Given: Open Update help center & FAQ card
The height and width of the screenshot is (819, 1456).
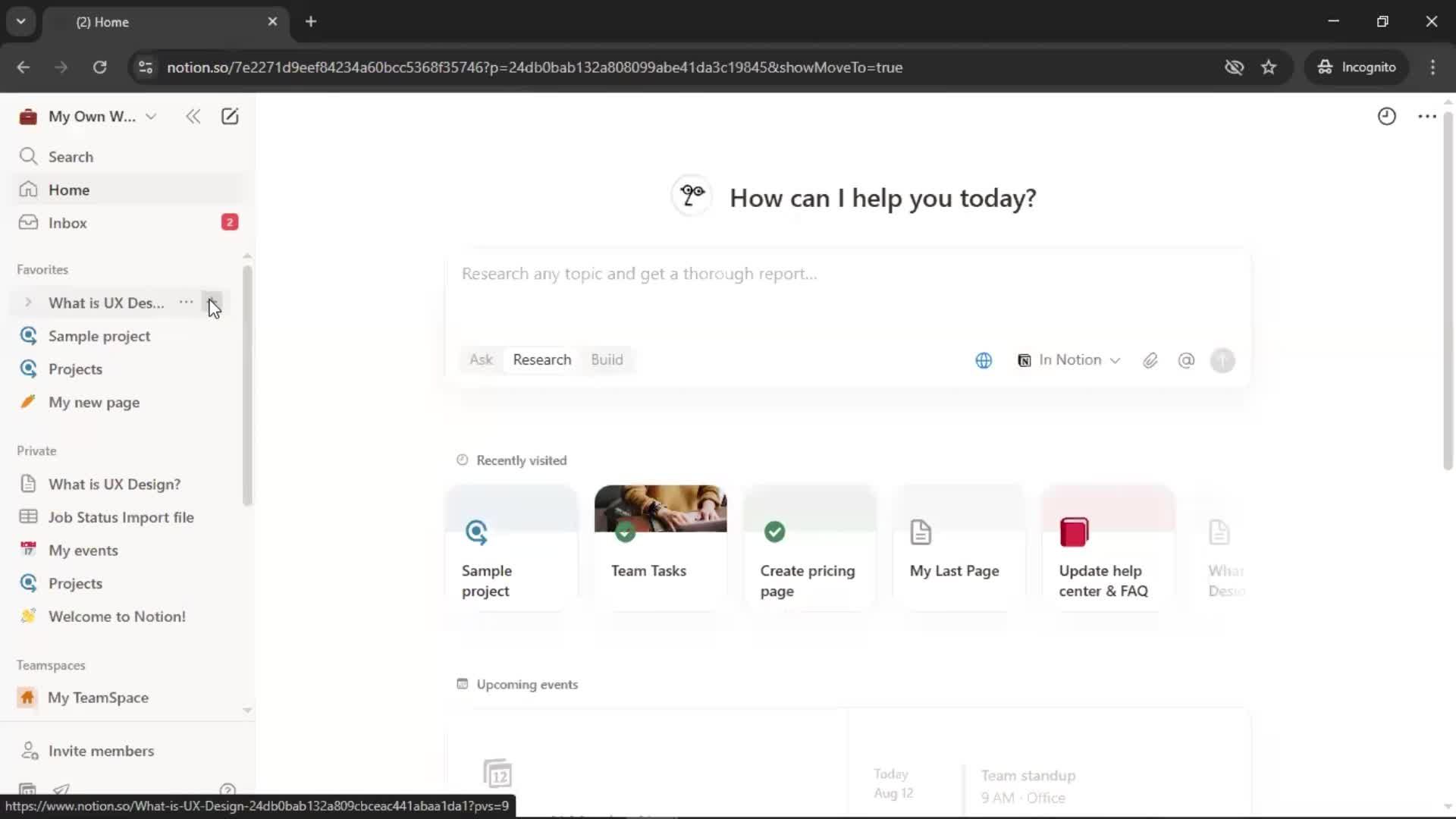Looking at the screenshot, I should 1109,548.
